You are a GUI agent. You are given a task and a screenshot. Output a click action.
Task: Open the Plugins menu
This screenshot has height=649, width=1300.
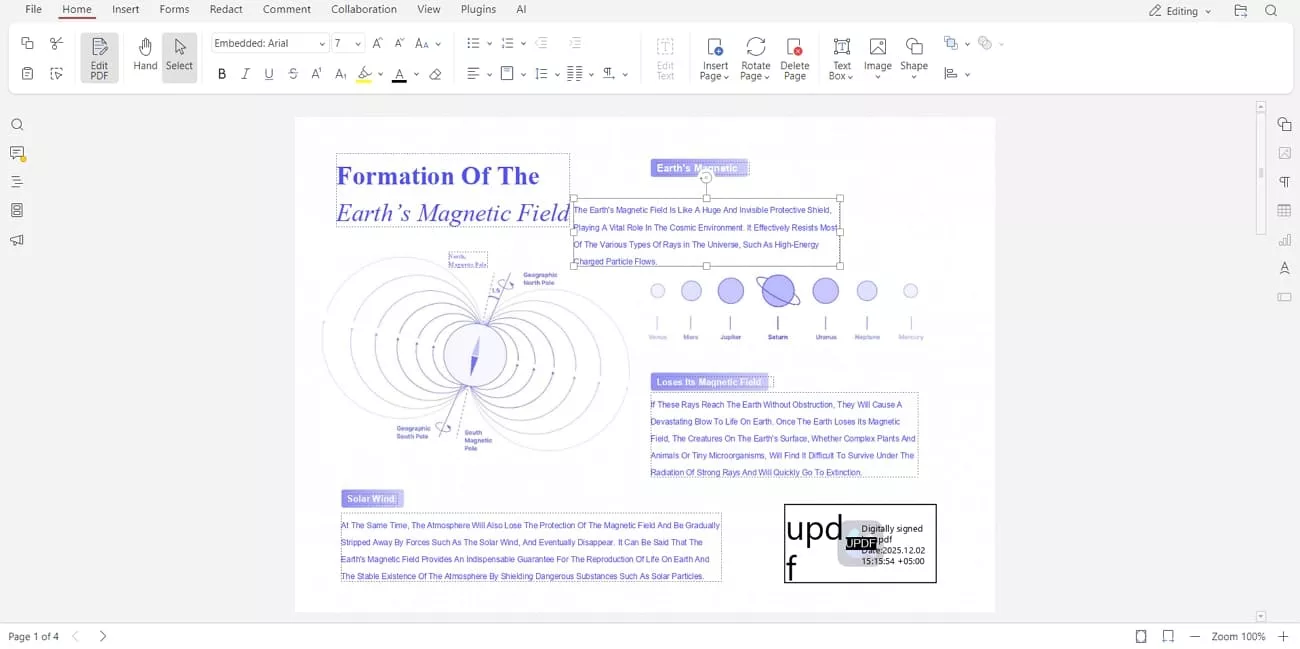[478, 9]
